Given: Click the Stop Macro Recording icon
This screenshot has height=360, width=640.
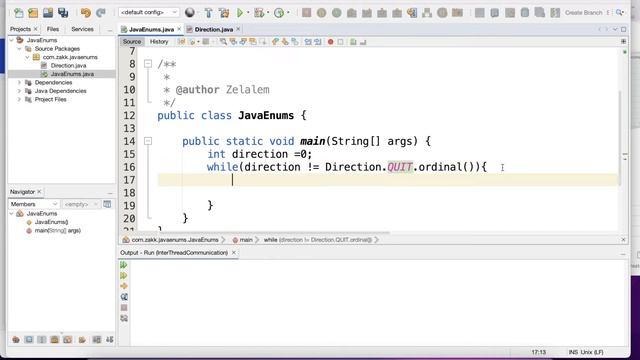Looking at the screenshot, I should [340, 42].
